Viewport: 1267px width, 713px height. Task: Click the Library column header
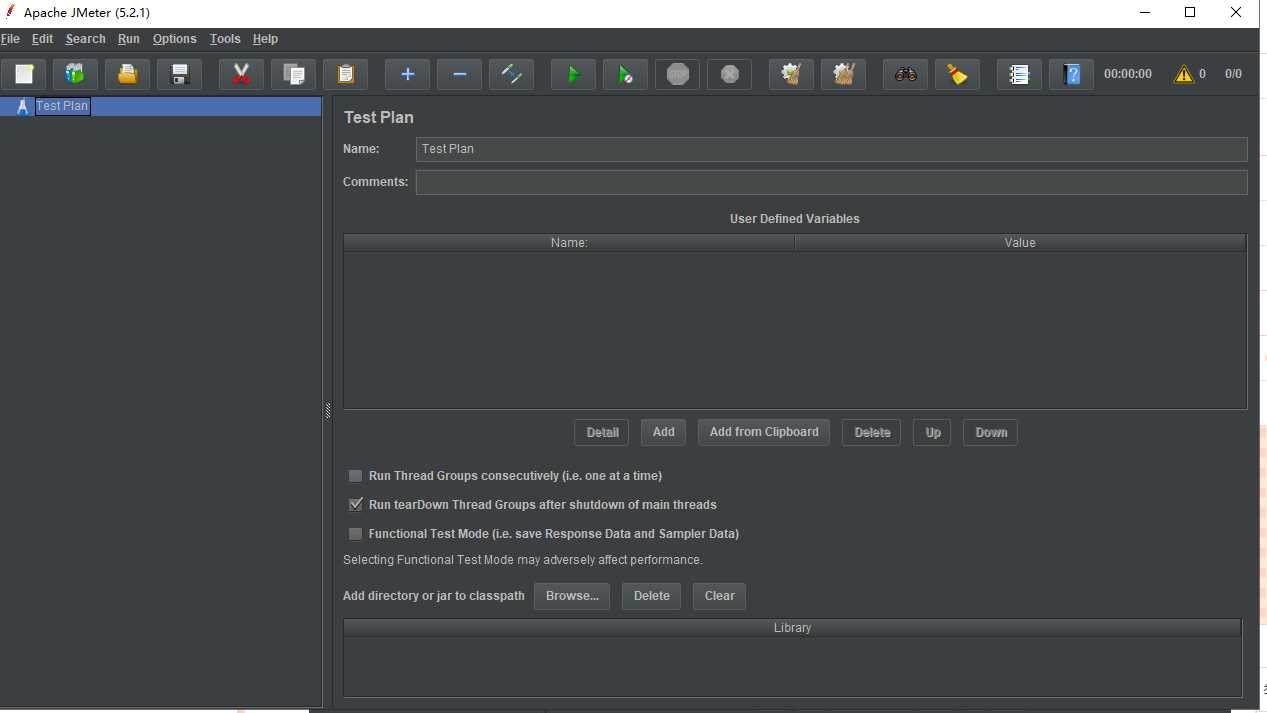(x=792, y=628)
